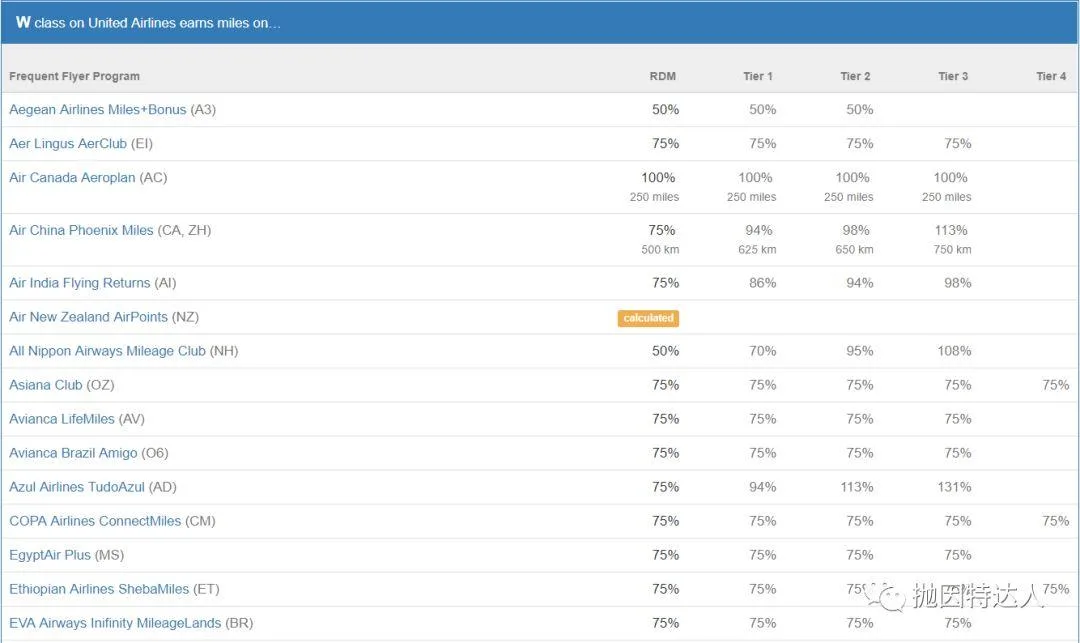This screenshot has height=643, width=1080.
Task: Open Aegean Airlines Miles+Bonus program link
Action: point(98,109)
